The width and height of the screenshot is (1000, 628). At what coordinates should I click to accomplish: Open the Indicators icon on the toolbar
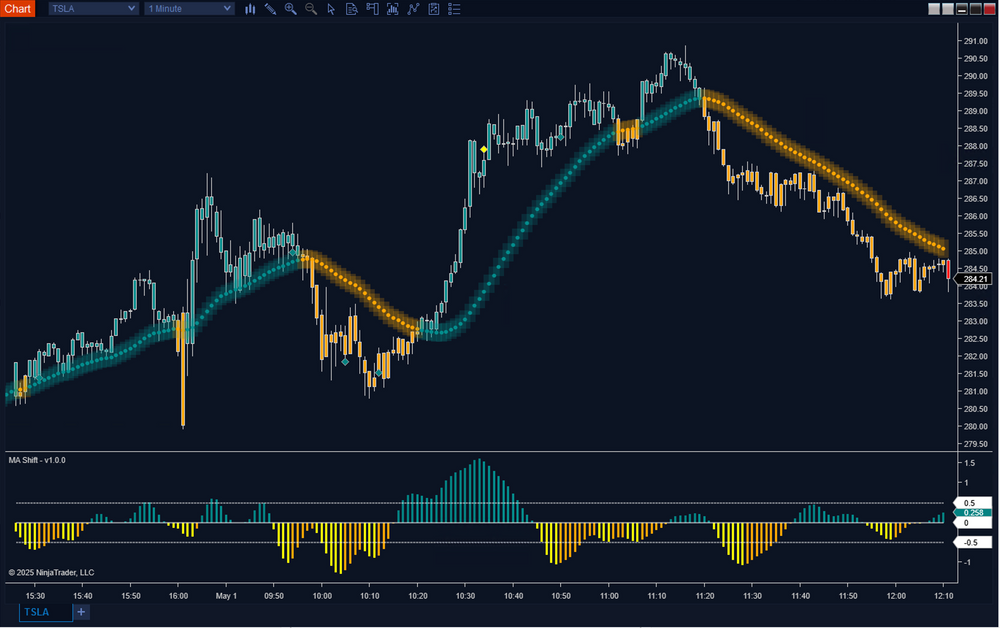393,8
